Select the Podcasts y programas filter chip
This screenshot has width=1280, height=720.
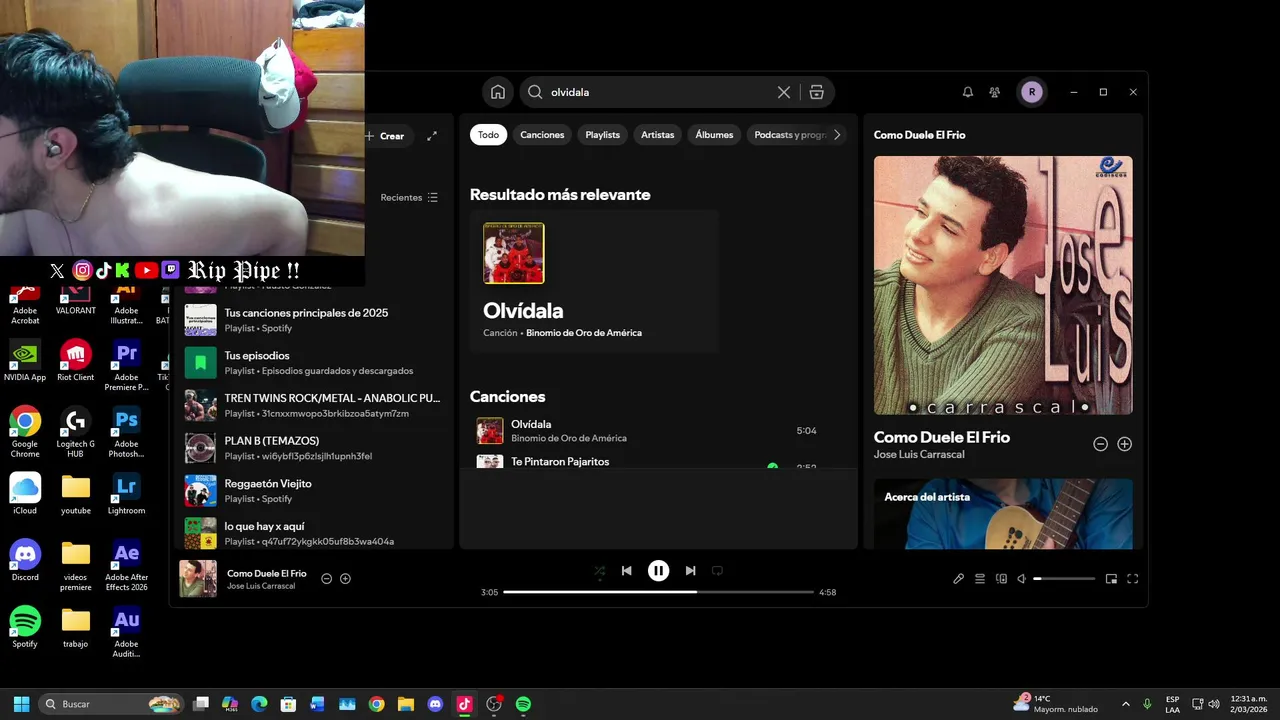790,135
